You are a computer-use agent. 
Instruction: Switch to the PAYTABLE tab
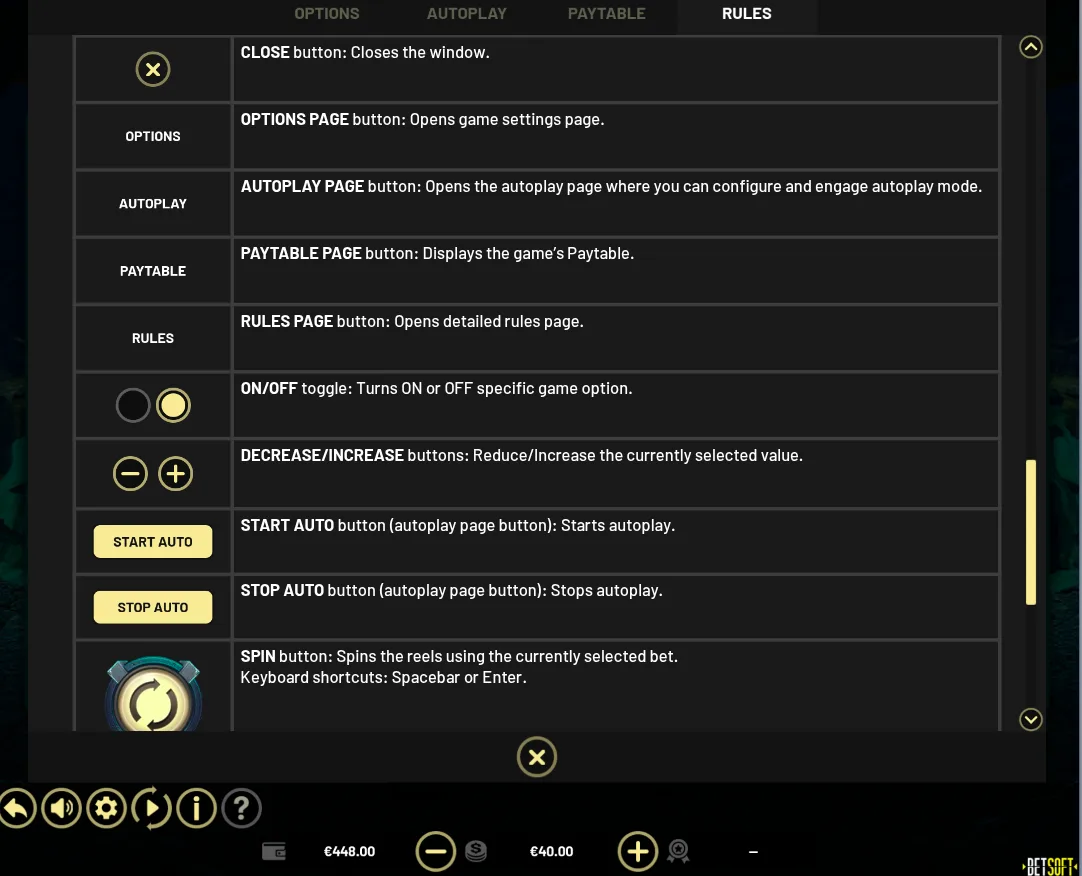tap(607, 14)
